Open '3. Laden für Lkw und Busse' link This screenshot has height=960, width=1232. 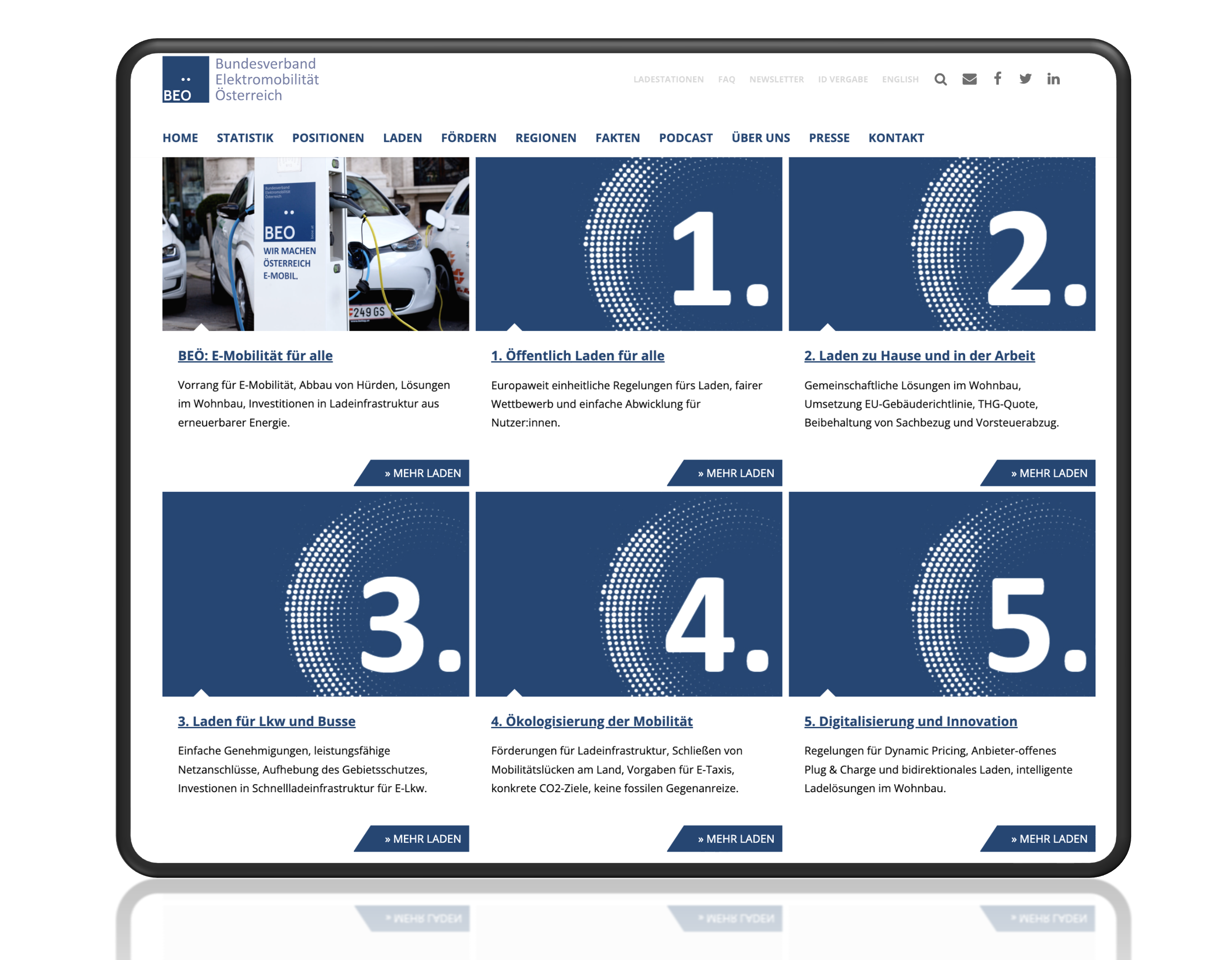click(266, 721)
